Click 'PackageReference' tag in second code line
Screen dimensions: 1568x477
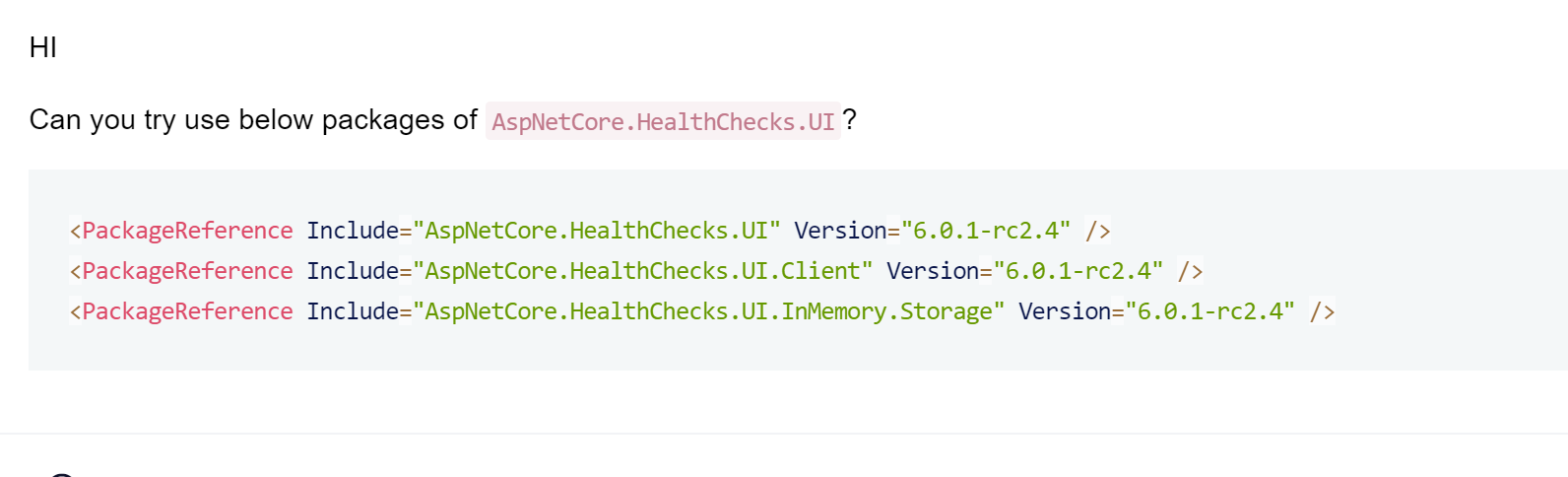[187, 271]
